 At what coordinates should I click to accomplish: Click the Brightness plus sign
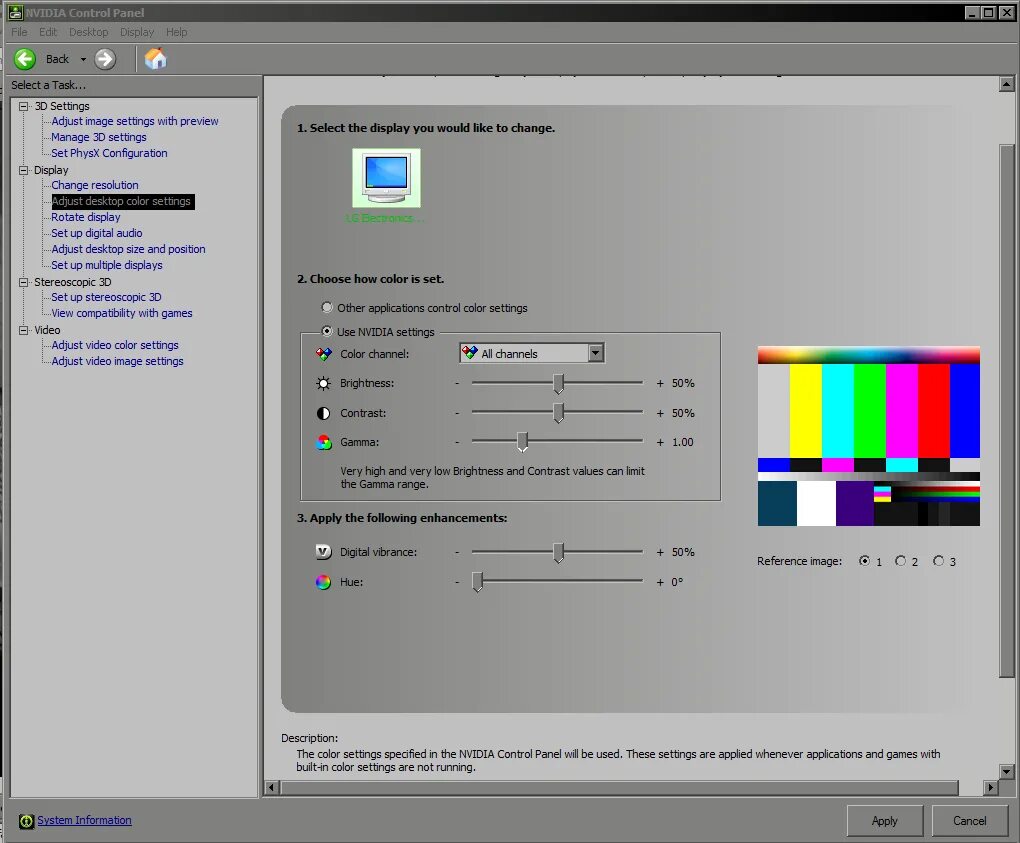660,384
